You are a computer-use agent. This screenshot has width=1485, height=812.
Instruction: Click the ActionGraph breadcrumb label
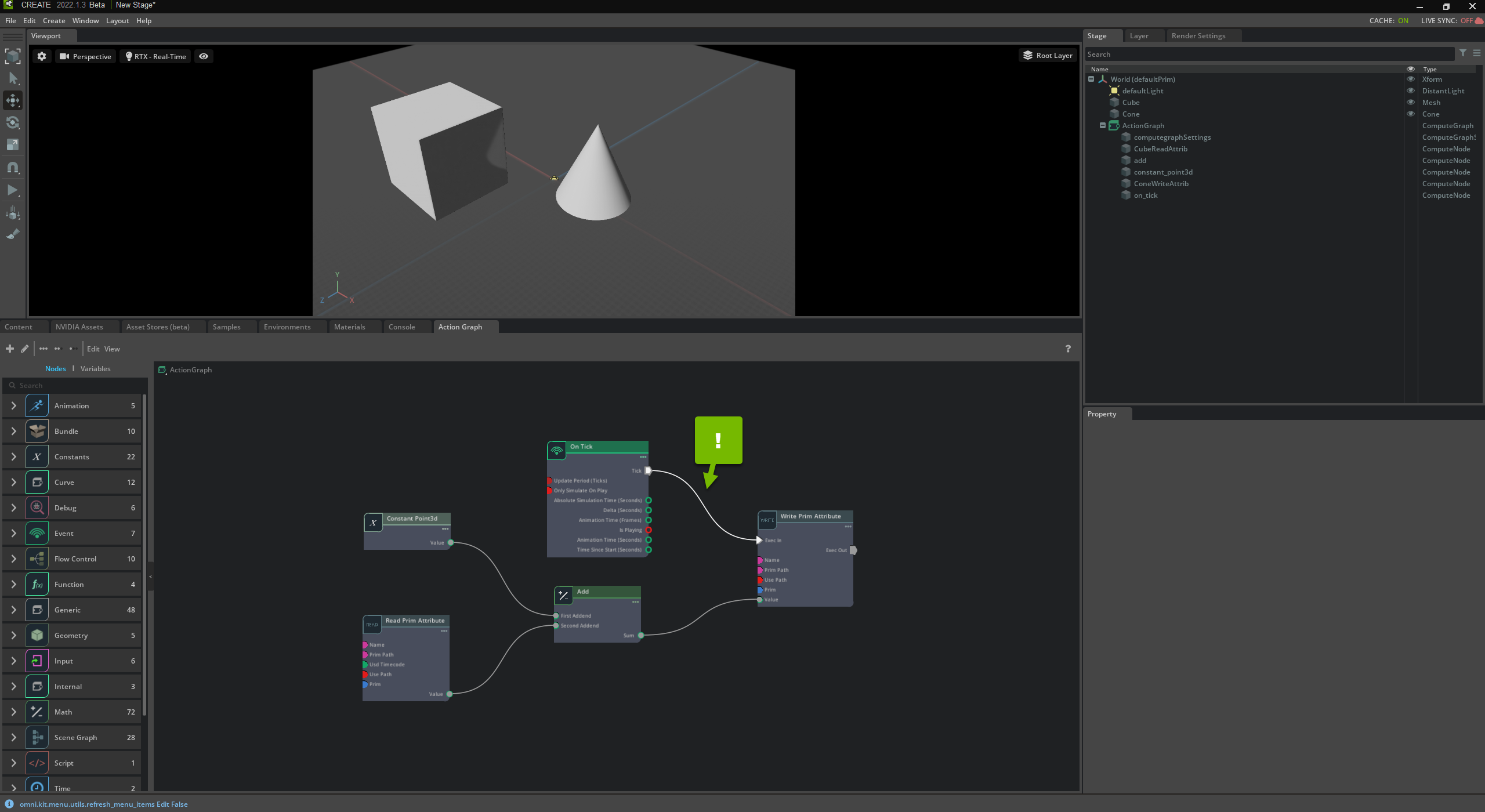190,369
